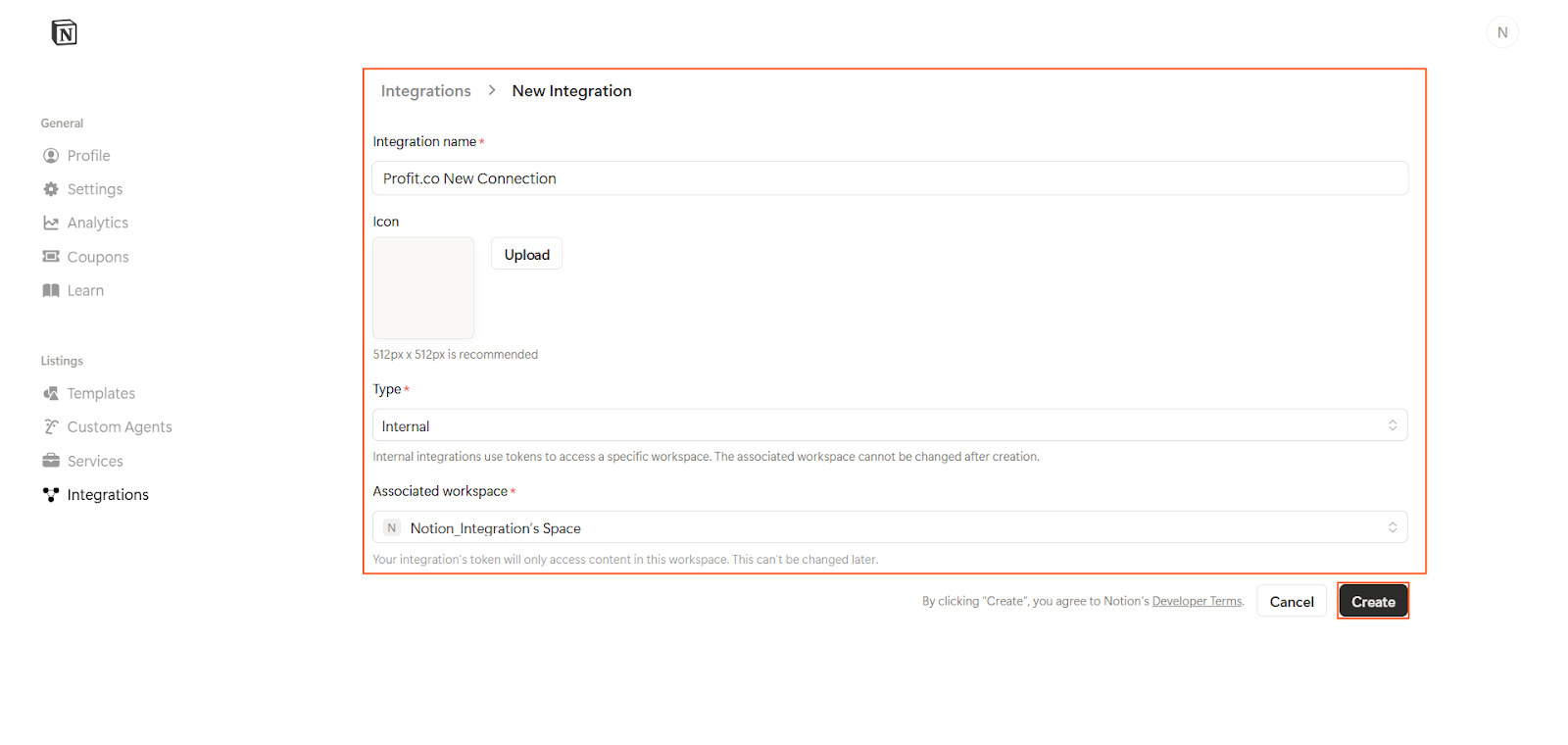Click the 'Internal integrations use tokens' help text
This screenshot has height=745, width=1568.
(x=707, y=457)
